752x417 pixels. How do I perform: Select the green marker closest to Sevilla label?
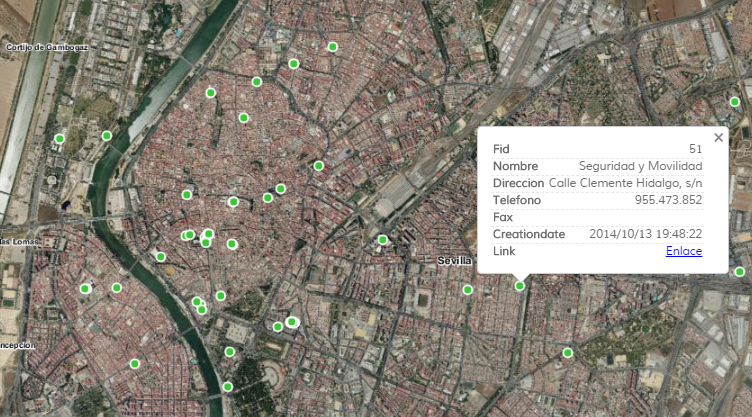[x=467, y=290]
